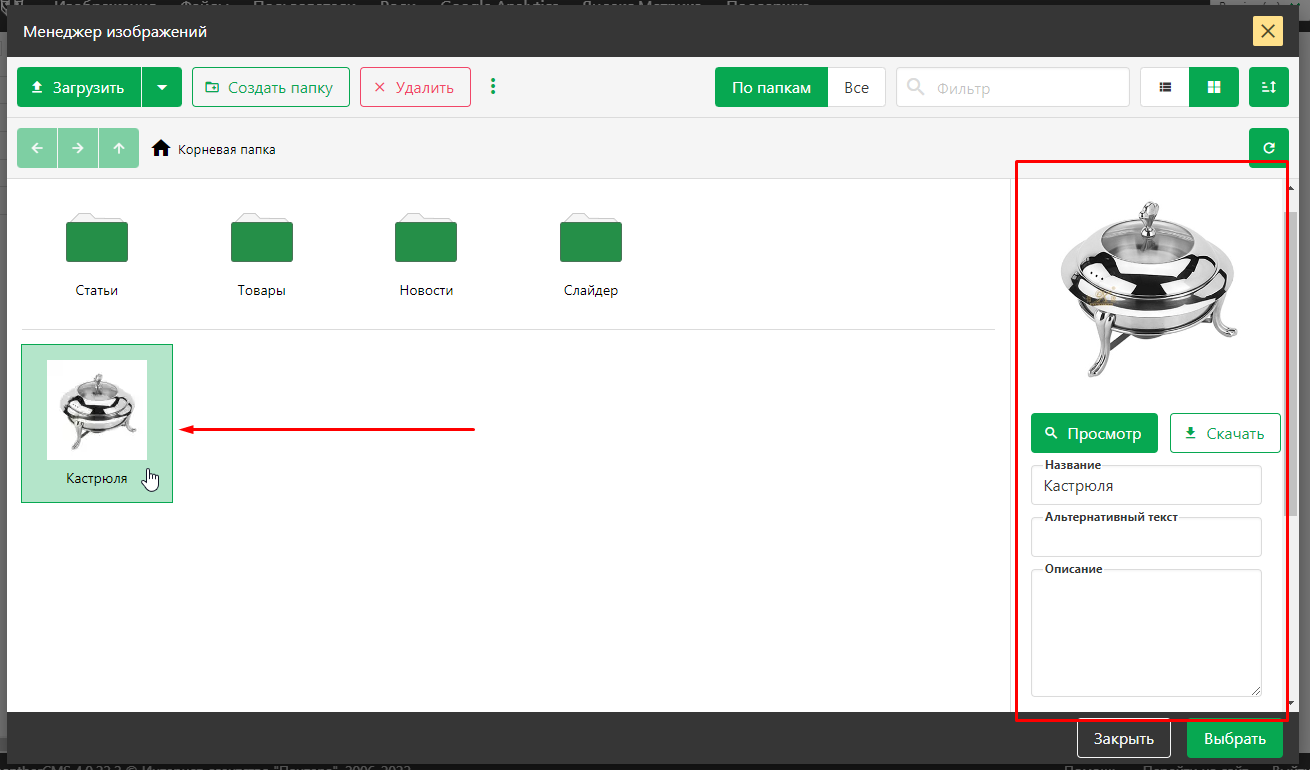Click the details panel vertical scrollbar

tap(1292, 360)
